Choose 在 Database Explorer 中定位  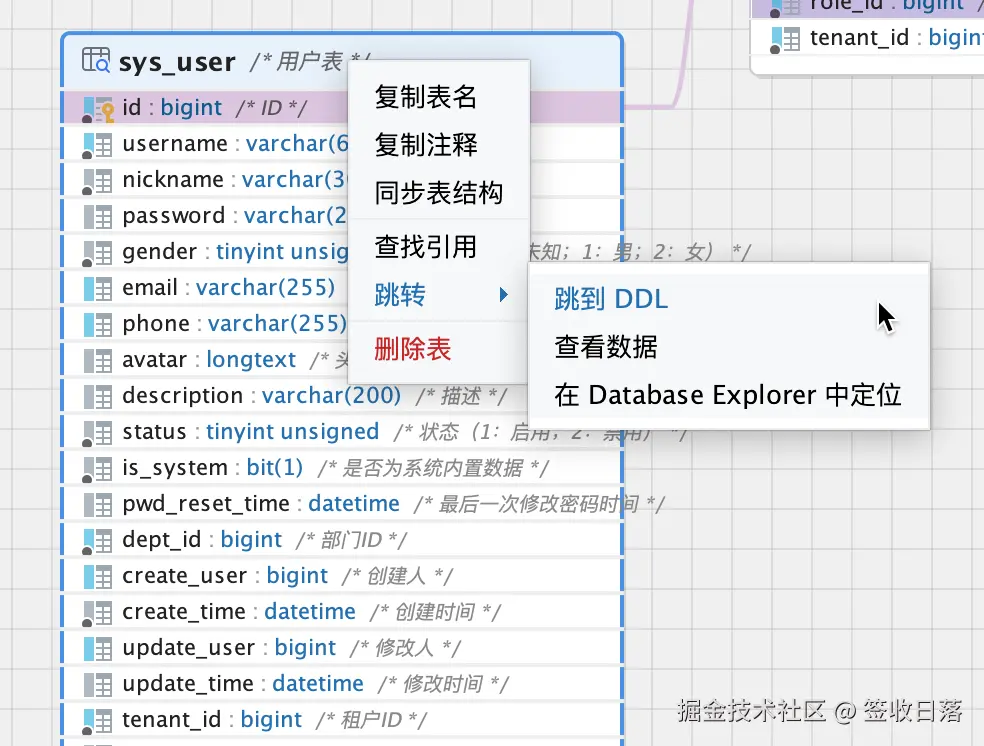coord(728,395)
